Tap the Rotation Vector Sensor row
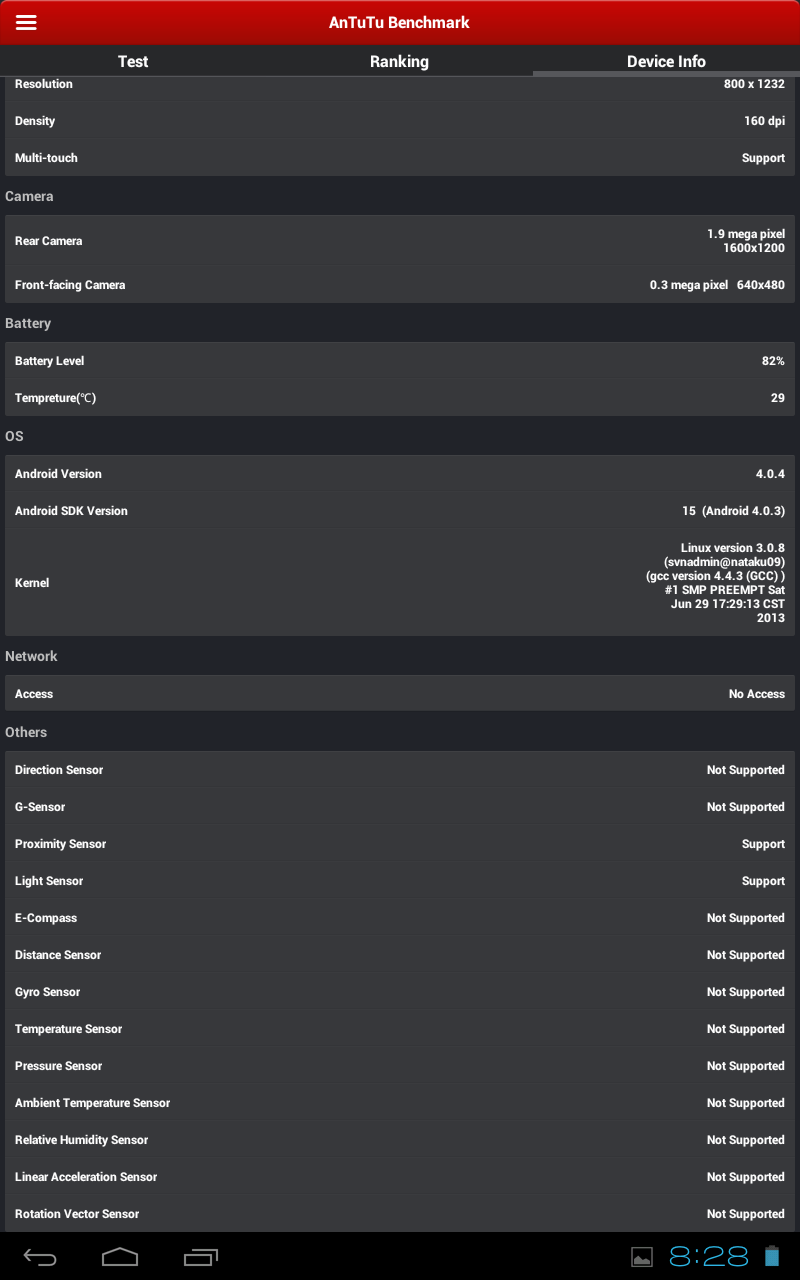 click(x=400, y=1214)
